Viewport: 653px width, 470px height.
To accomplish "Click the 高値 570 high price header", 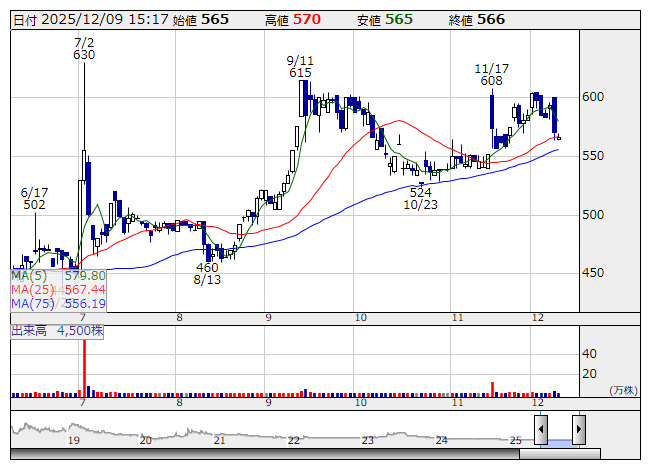I will [x=293, y=20].
